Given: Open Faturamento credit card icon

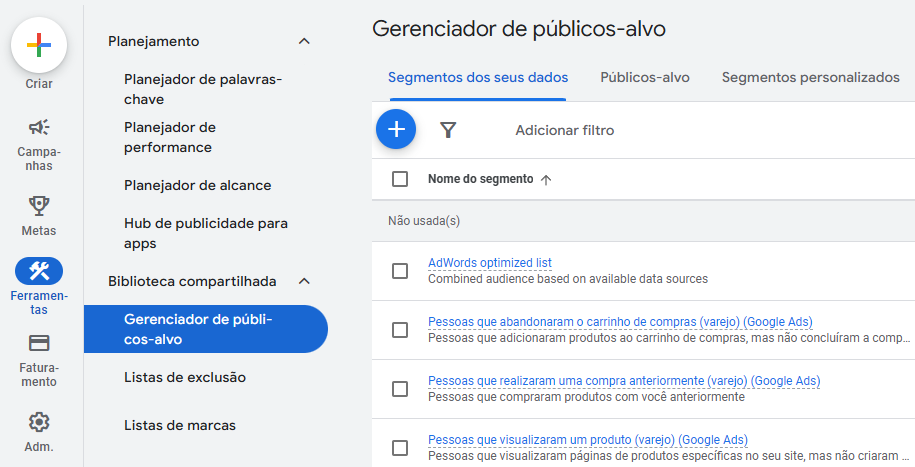Looking at the screenshot, I should pyautogui.click(x=39, y=343).
